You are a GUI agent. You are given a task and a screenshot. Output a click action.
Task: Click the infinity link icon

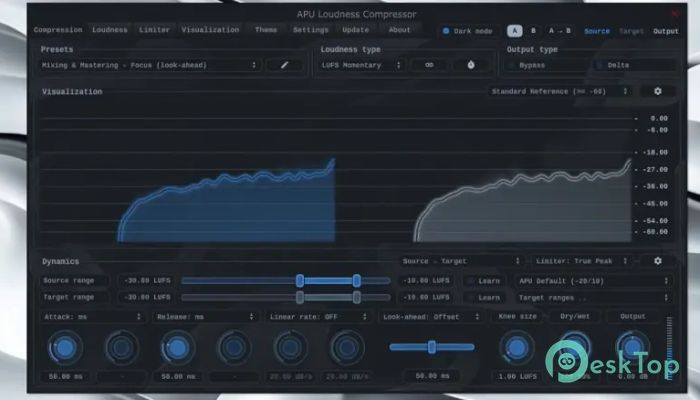428,65
